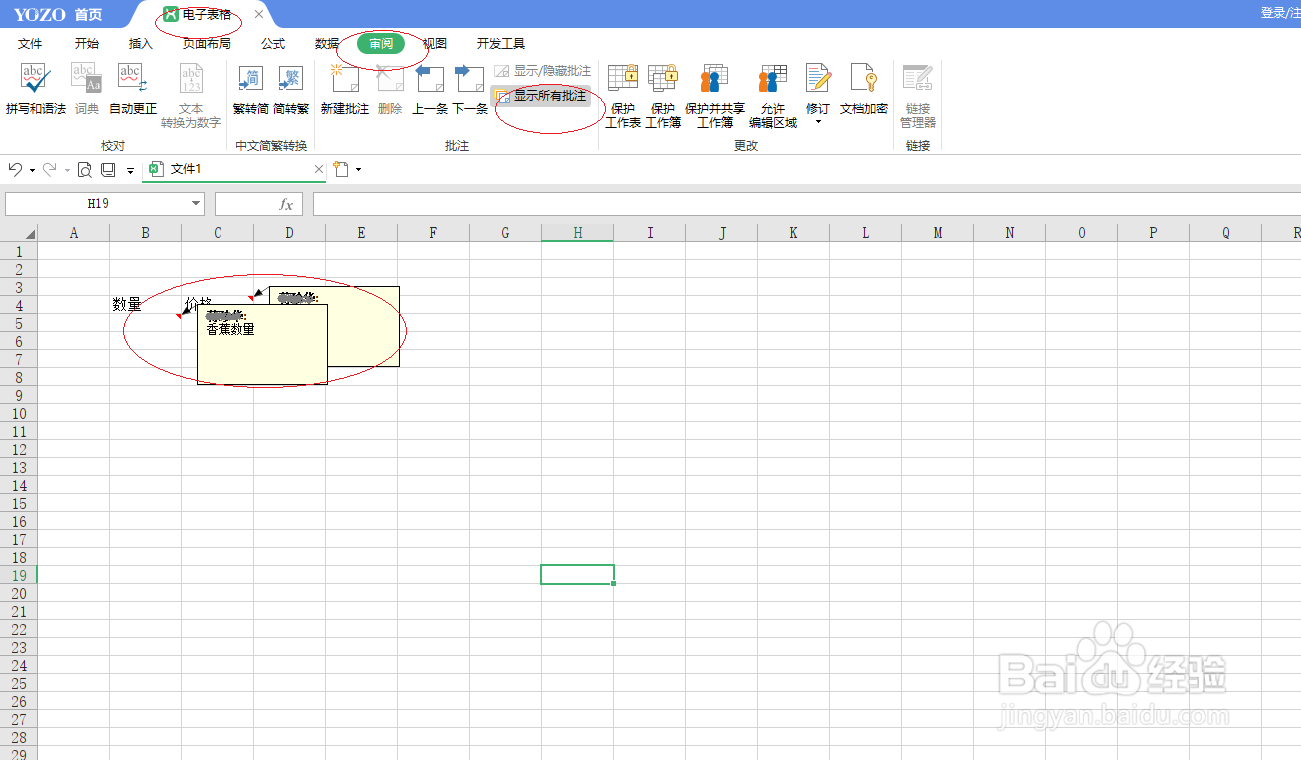Select column M header
The height and width of the screenshot is (760, 1301).
point(937,233)
